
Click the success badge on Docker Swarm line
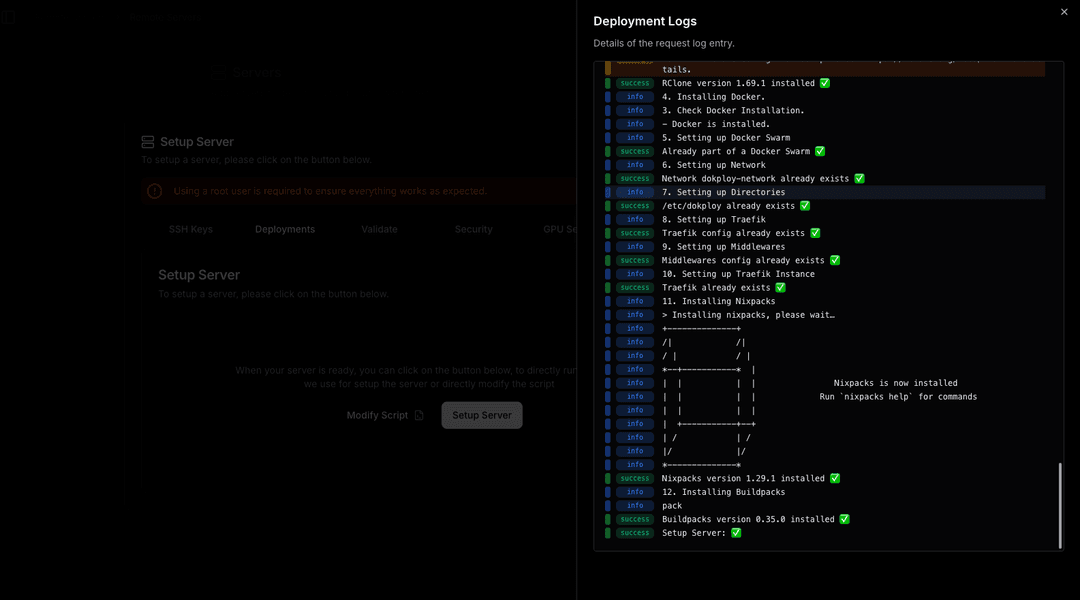point(632,151)
